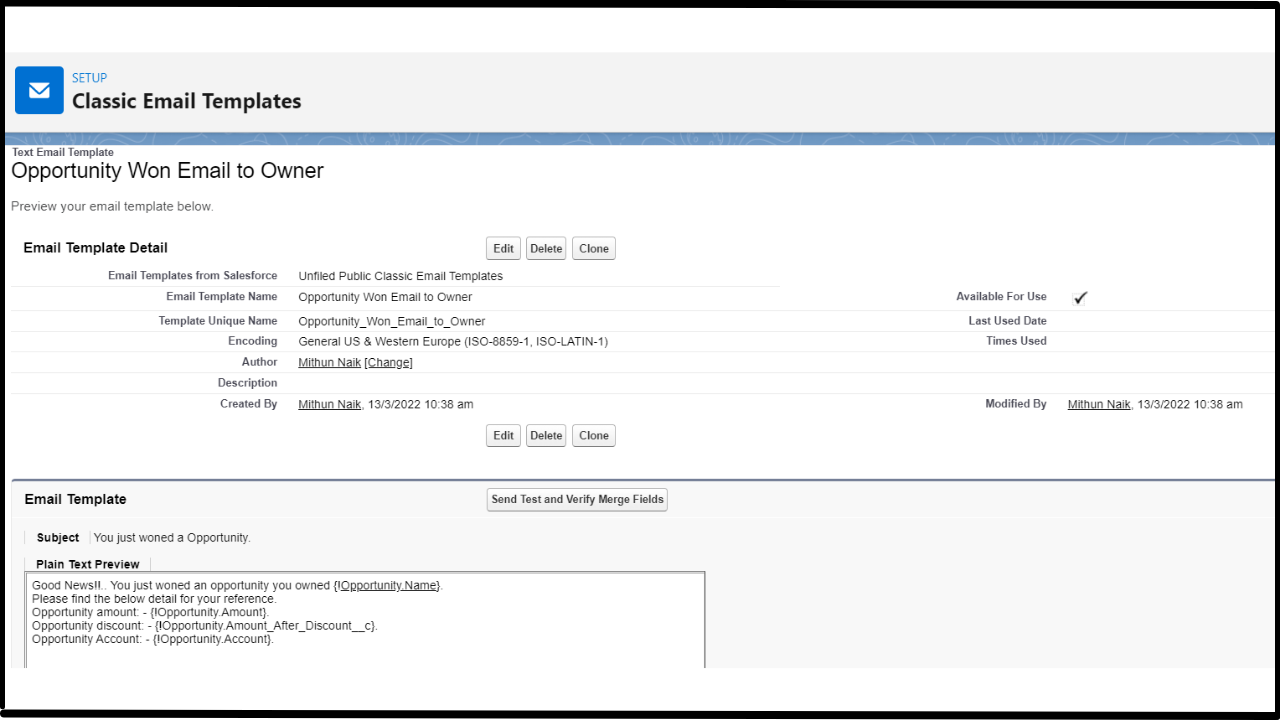Image resolution: width=1280 pixels, height=720 pixels.
Task: Open Mithun Naik link in Created By
Action: [x=329, y=404]
